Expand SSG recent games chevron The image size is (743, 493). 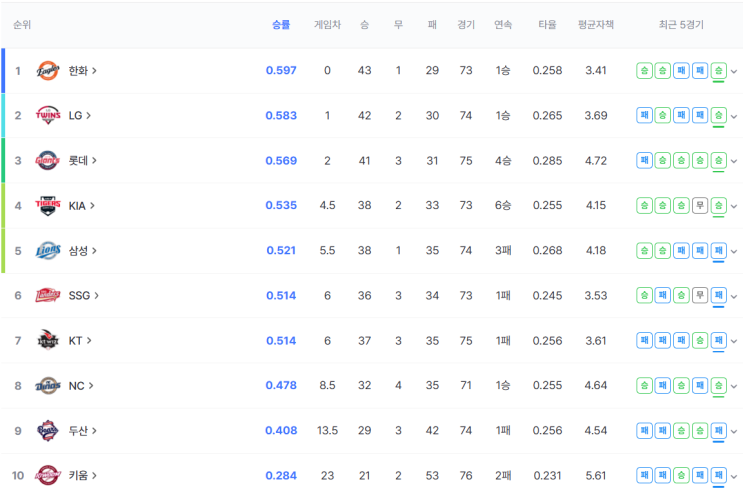click(734, 296)
